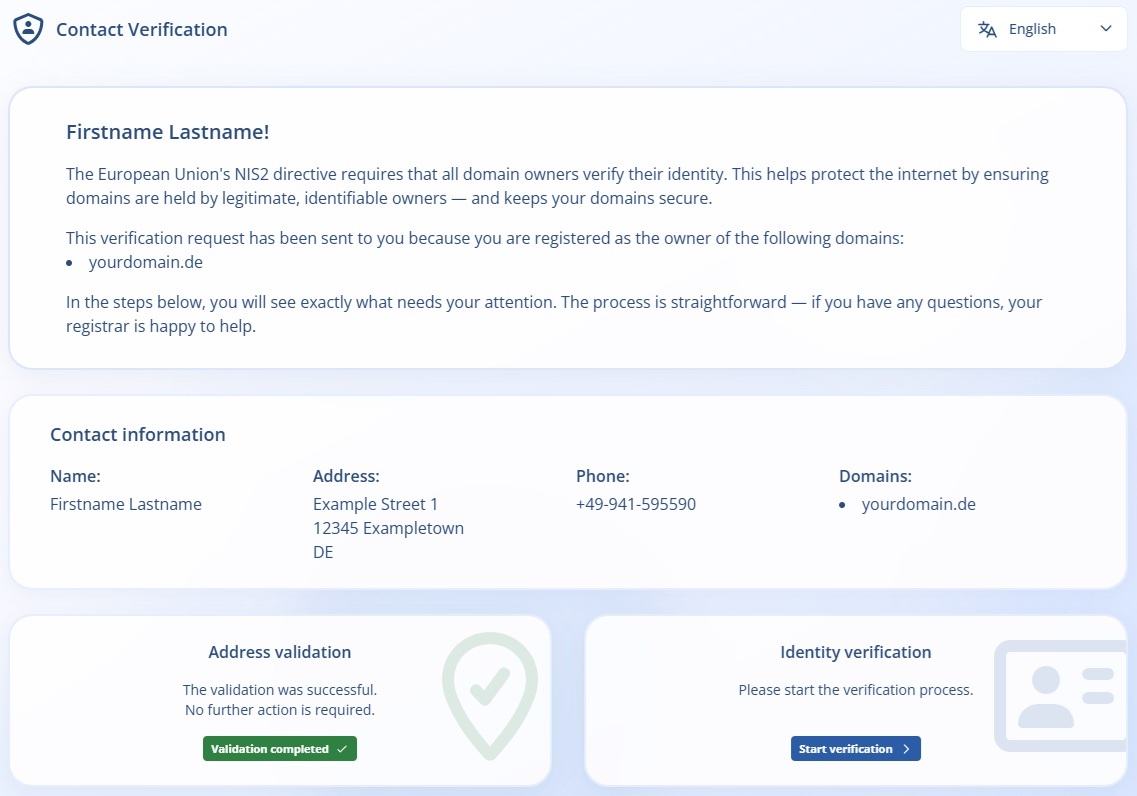The height and width of the screenshot is (796, 1137).
Task: Click the Contact Verification shield logo
Action: point(28,29)
